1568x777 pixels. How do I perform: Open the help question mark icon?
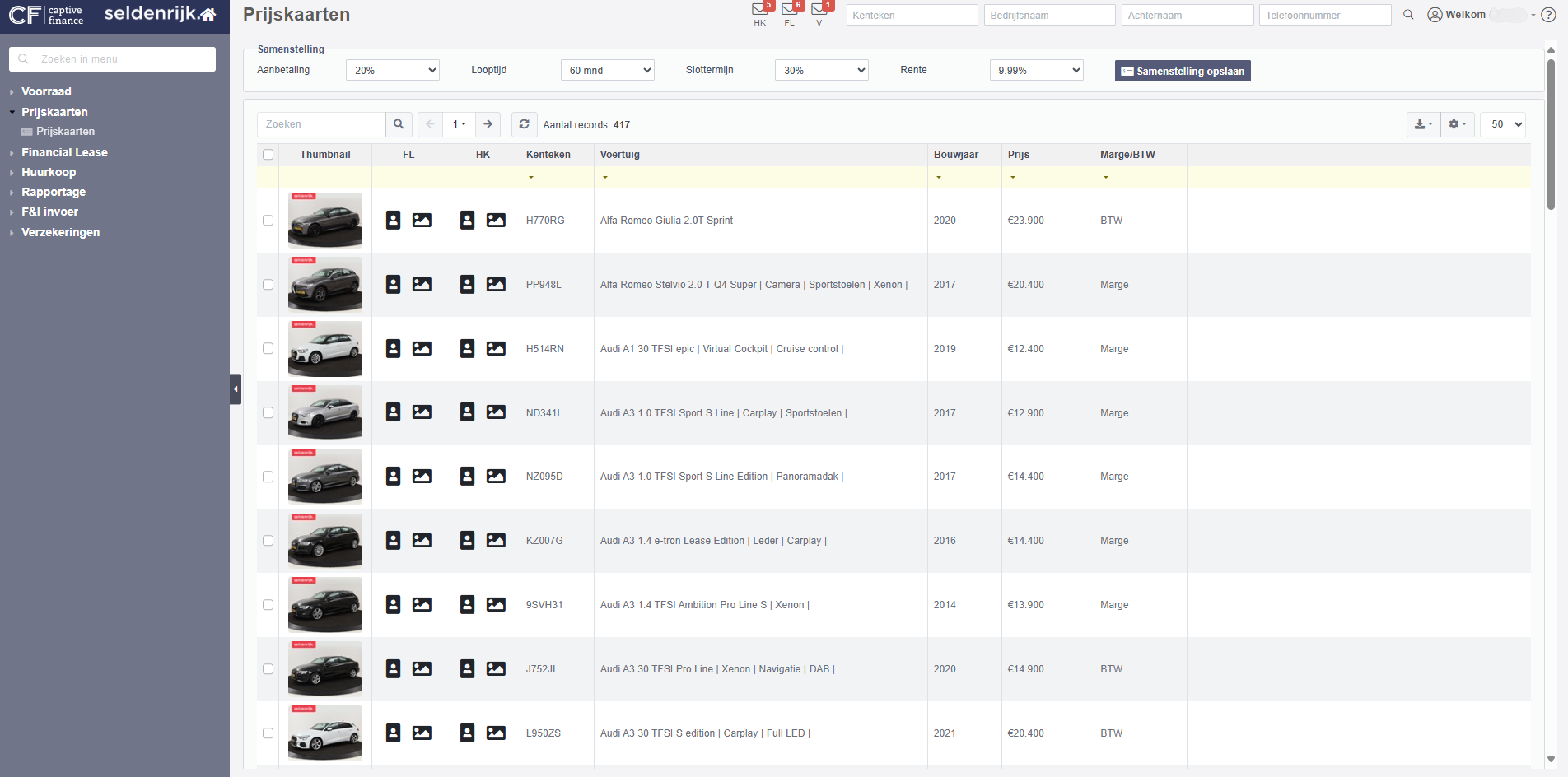coord(1548,15)
